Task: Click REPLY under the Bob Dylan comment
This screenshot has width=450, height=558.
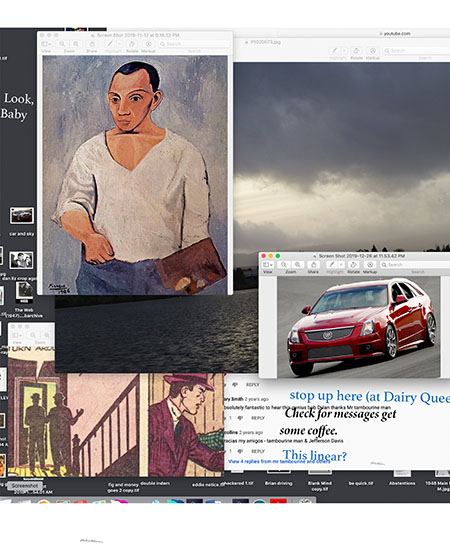Action: click(x=258, y=418)
